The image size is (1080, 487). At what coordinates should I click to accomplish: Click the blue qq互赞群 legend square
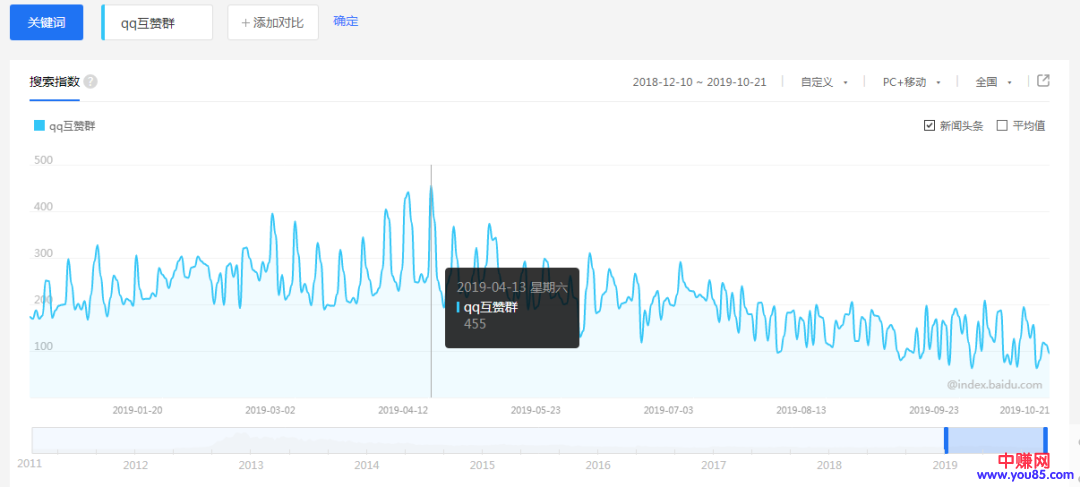point(39,126)
